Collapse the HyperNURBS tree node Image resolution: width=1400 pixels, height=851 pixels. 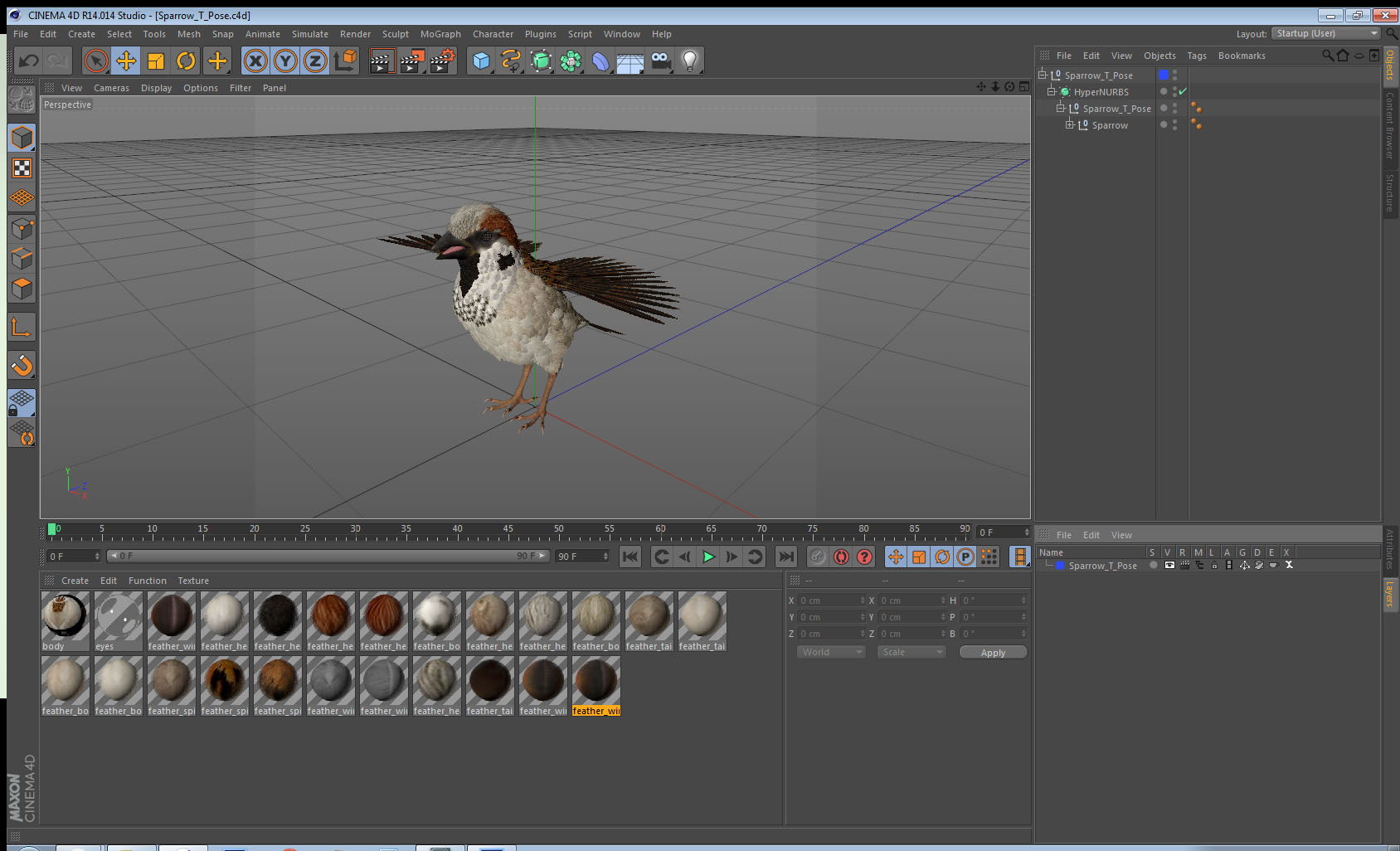1052,91
